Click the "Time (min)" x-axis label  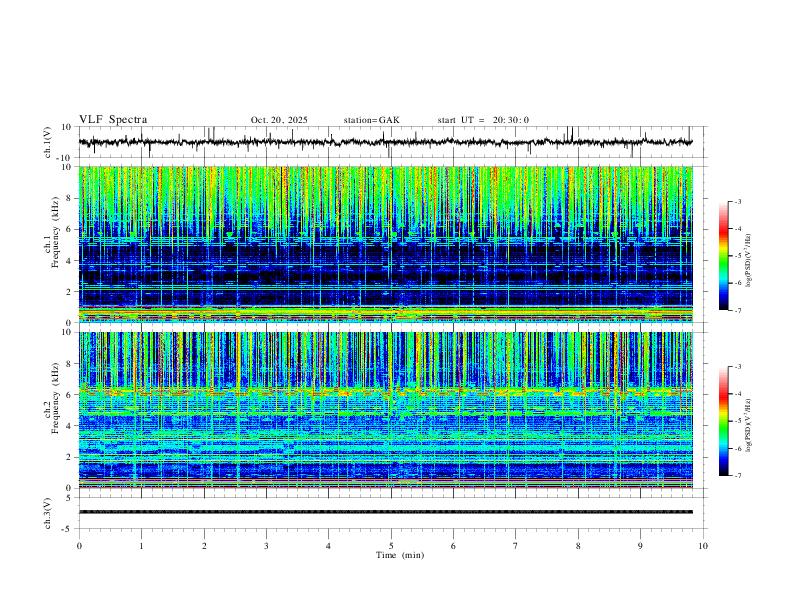(x=400, y=555)
